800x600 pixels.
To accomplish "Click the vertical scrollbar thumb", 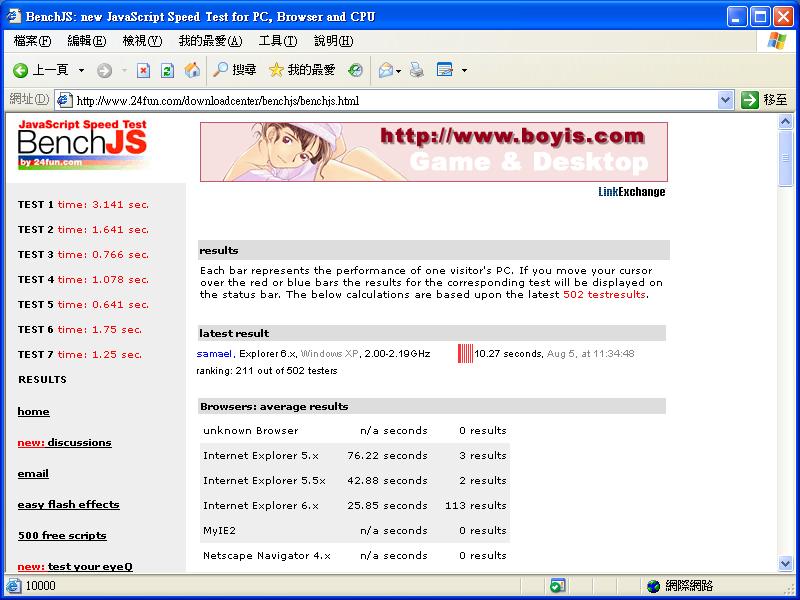I will [x=785, y=158].
